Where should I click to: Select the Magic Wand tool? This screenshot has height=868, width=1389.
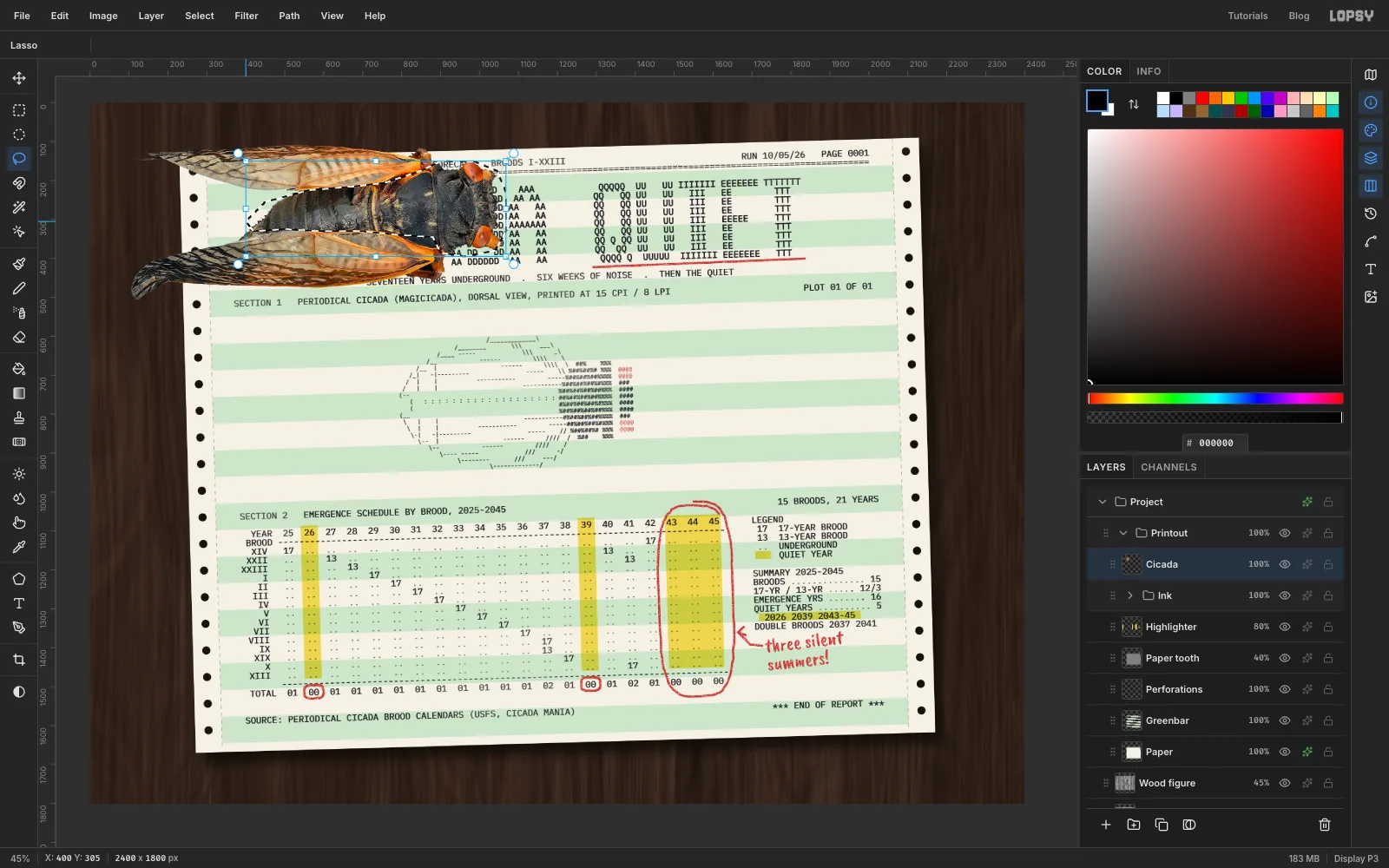pos(19,207)
